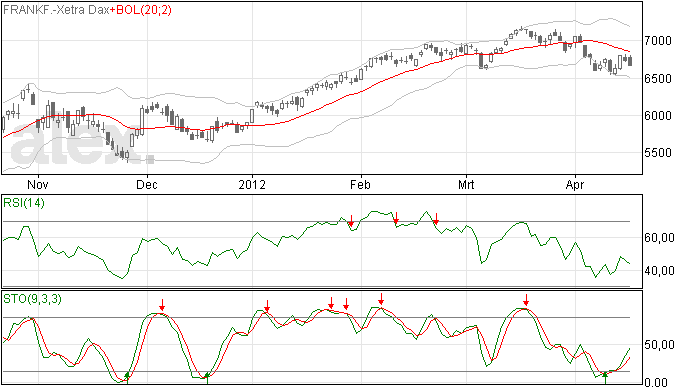Select the 2012 label on time axis
The height and width of the screenshot is (387, 690).
point(252,184)
